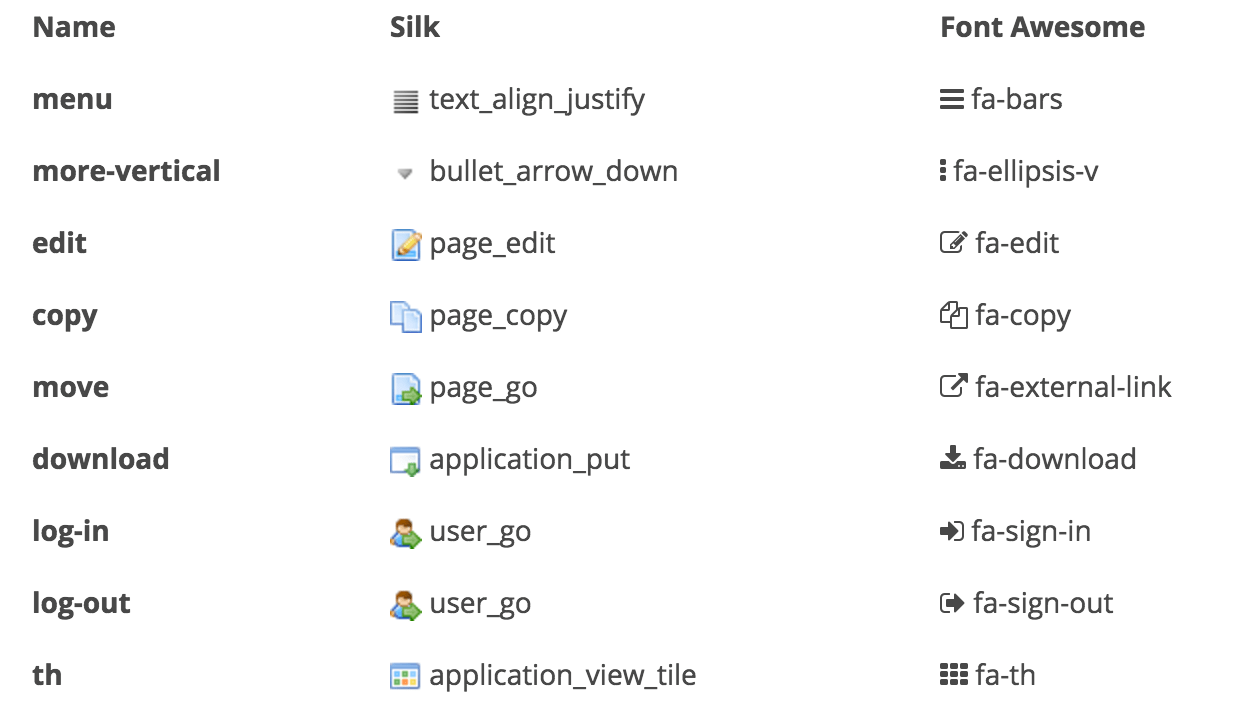Select the application_put window icon
This screenshot has width=1248, height=724.
(x=405, y=461)
